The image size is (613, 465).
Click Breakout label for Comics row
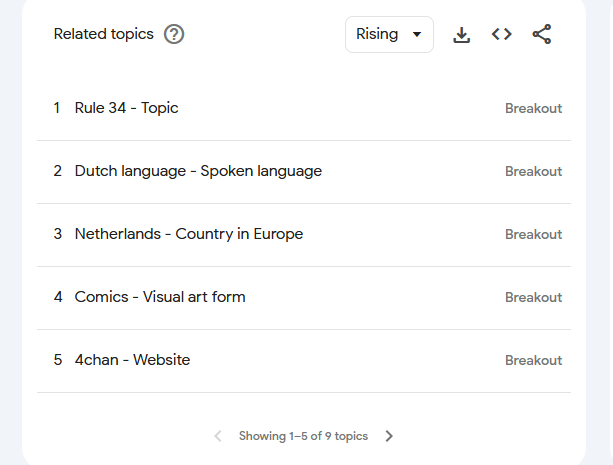pos(533,298)
